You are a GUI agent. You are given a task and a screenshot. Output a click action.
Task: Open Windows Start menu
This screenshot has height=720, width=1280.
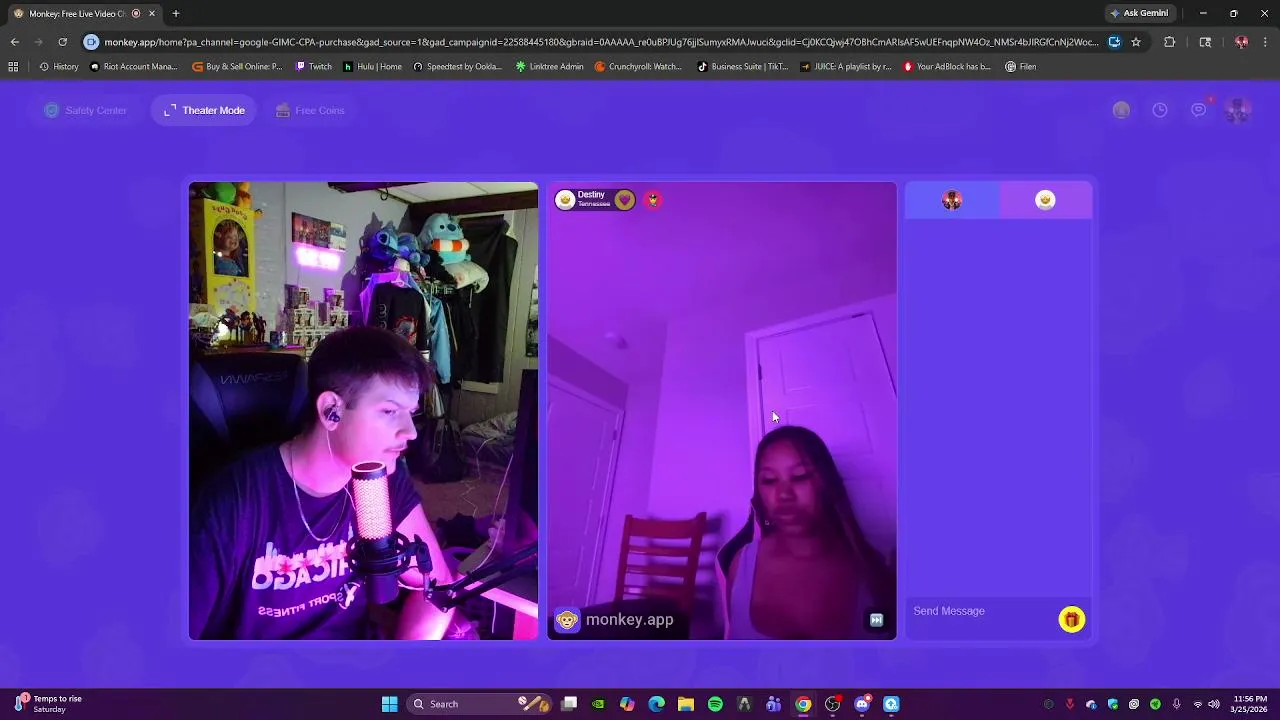pos(389,704)
